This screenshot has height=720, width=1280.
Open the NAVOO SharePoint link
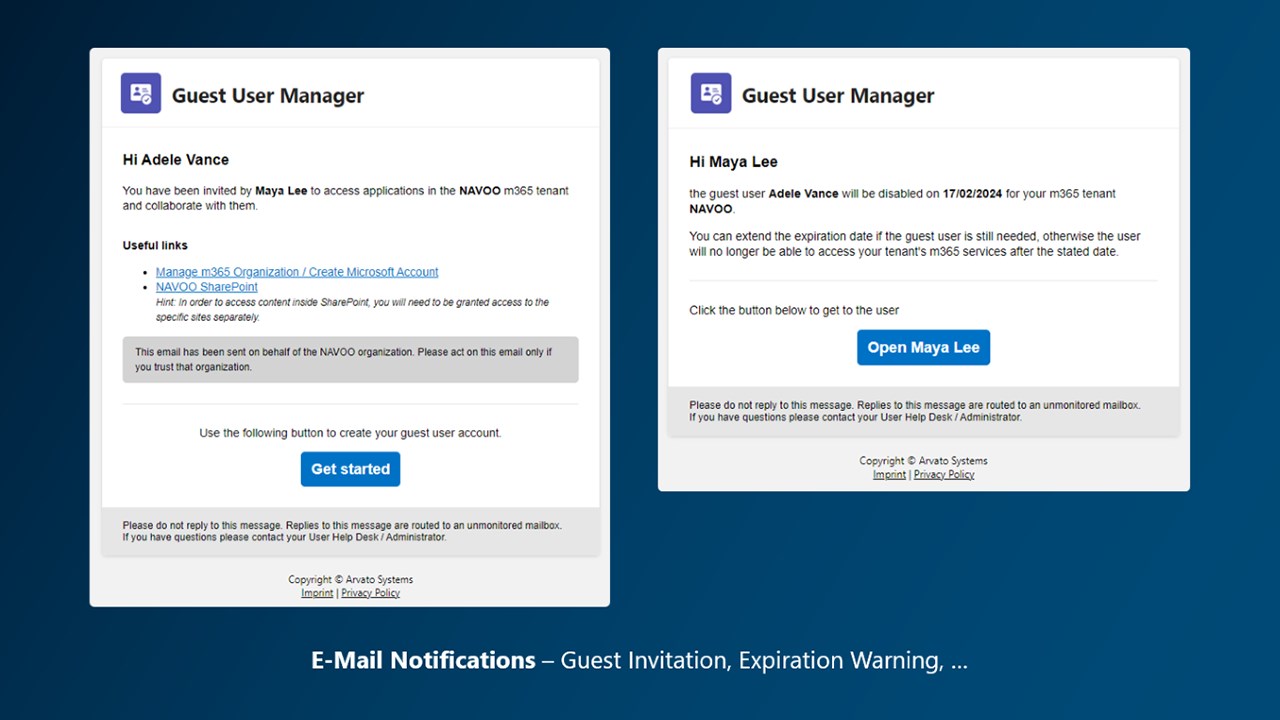pos(207,287)
